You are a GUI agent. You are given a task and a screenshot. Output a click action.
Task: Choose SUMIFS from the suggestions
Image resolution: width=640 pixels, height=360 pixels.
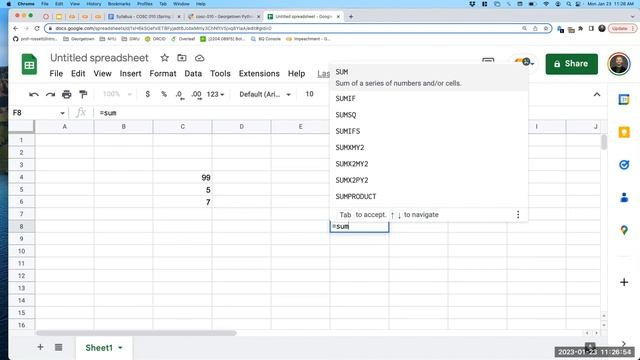coord(429,131)
